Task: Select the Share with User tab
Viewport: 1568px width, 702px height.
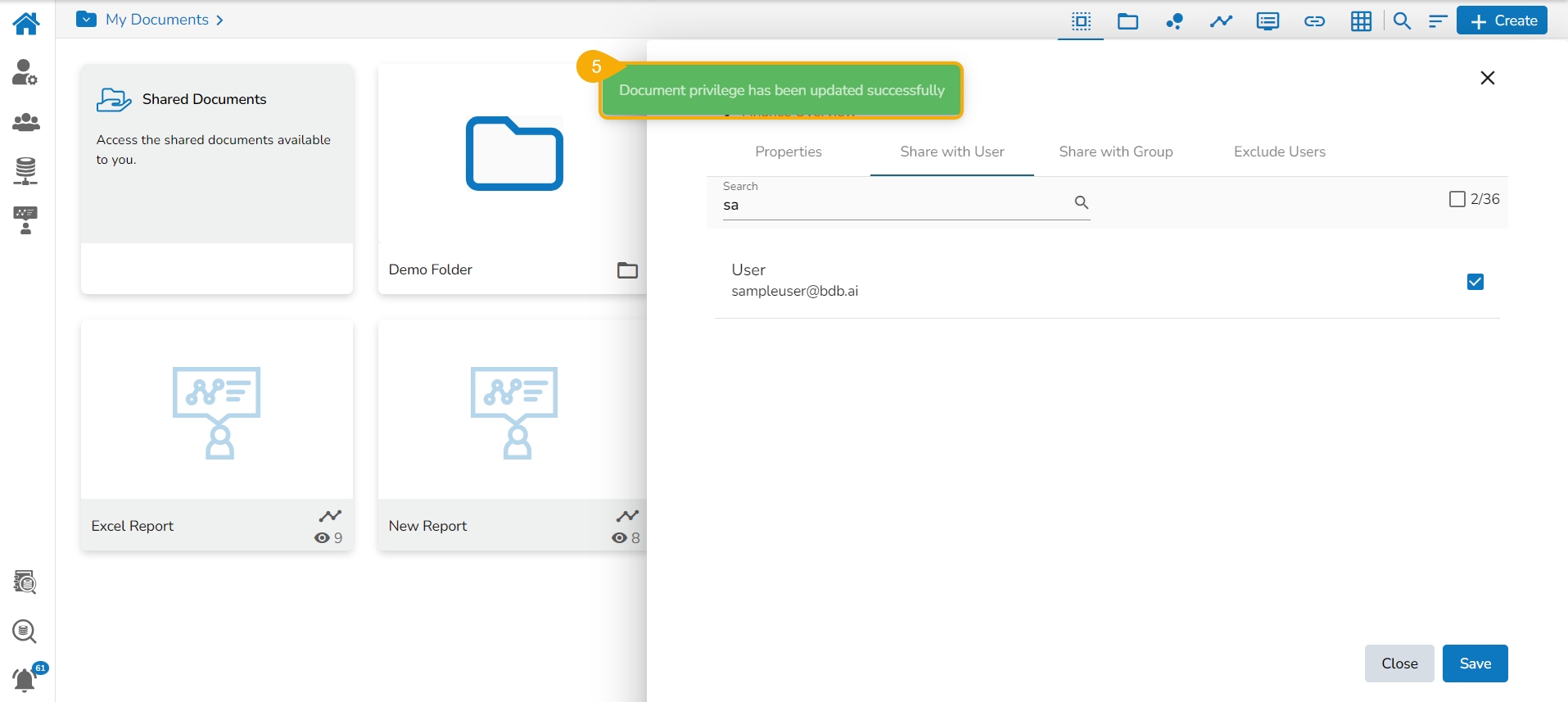Action: (952, 152)
